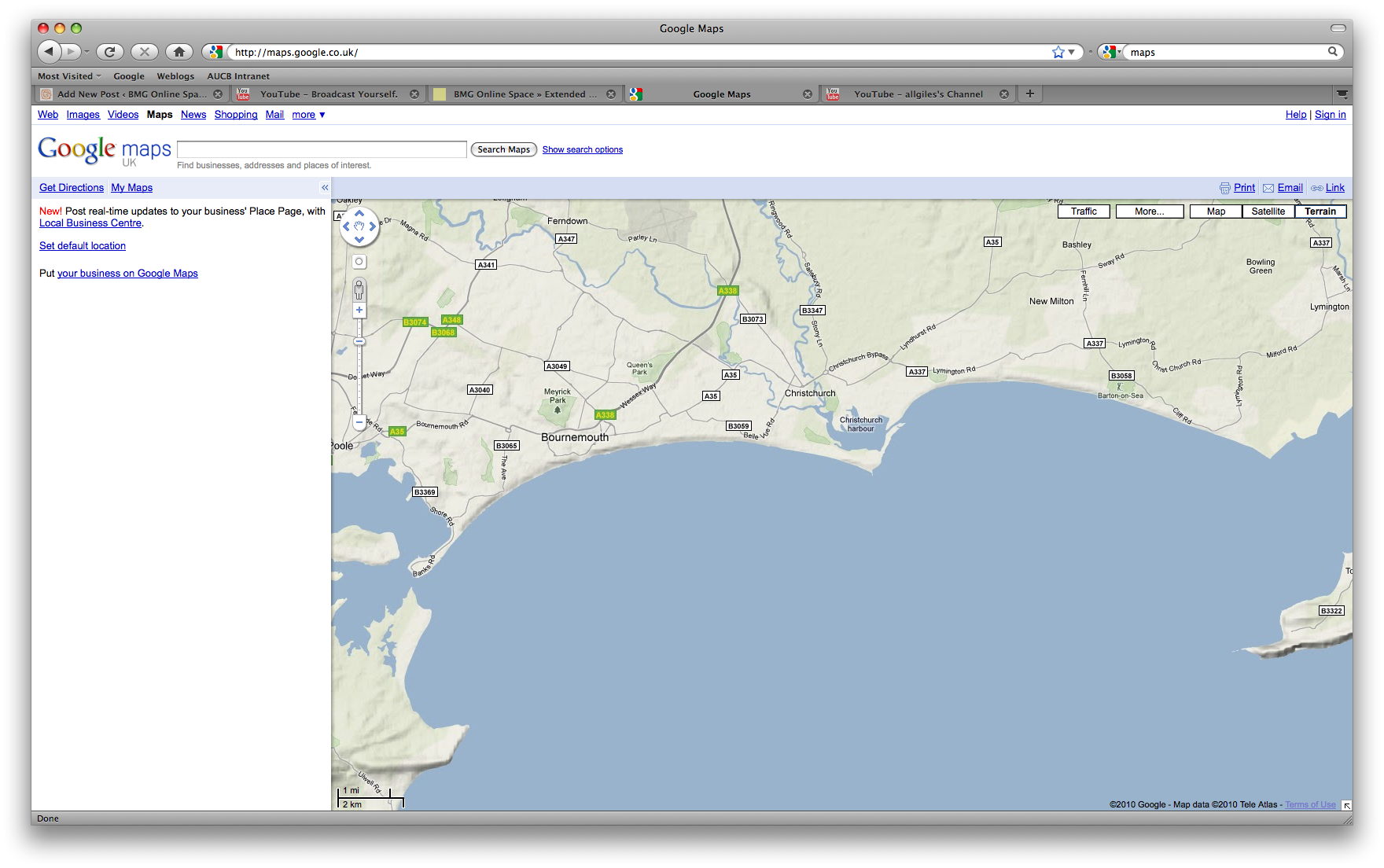
Task: Click the Google Maps UK logo
Action: pyautogui.click(x=104, y=149)
